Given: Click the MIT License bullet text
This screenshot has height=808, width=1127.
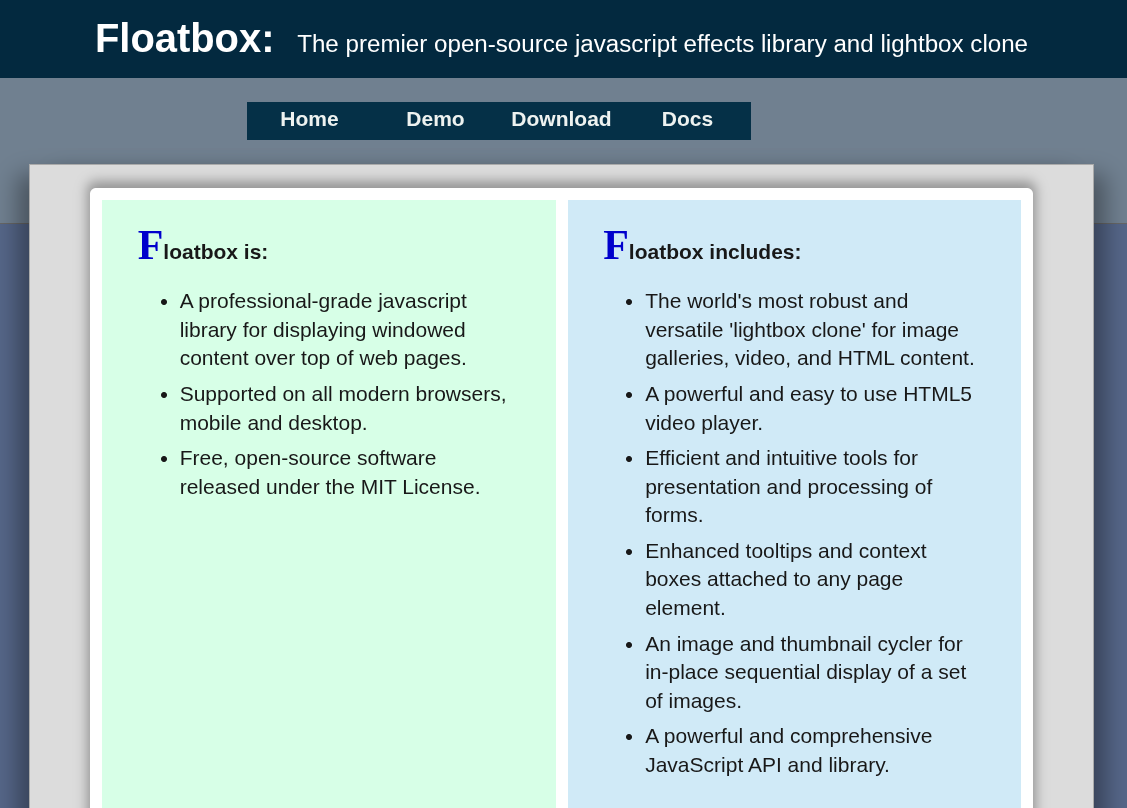Looking at the screenshot, I should click(330, 472).
